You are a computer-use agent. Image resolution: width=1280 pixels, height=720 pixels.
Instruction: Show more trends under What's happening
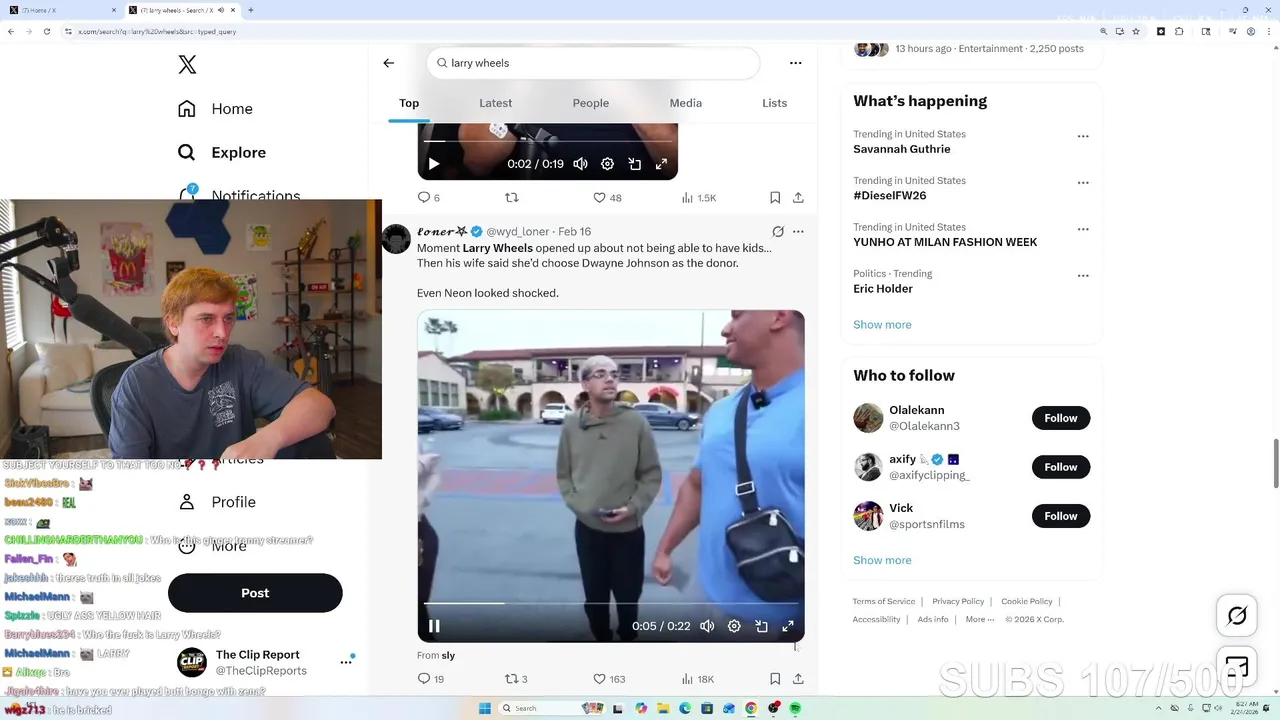coord(882,325)
